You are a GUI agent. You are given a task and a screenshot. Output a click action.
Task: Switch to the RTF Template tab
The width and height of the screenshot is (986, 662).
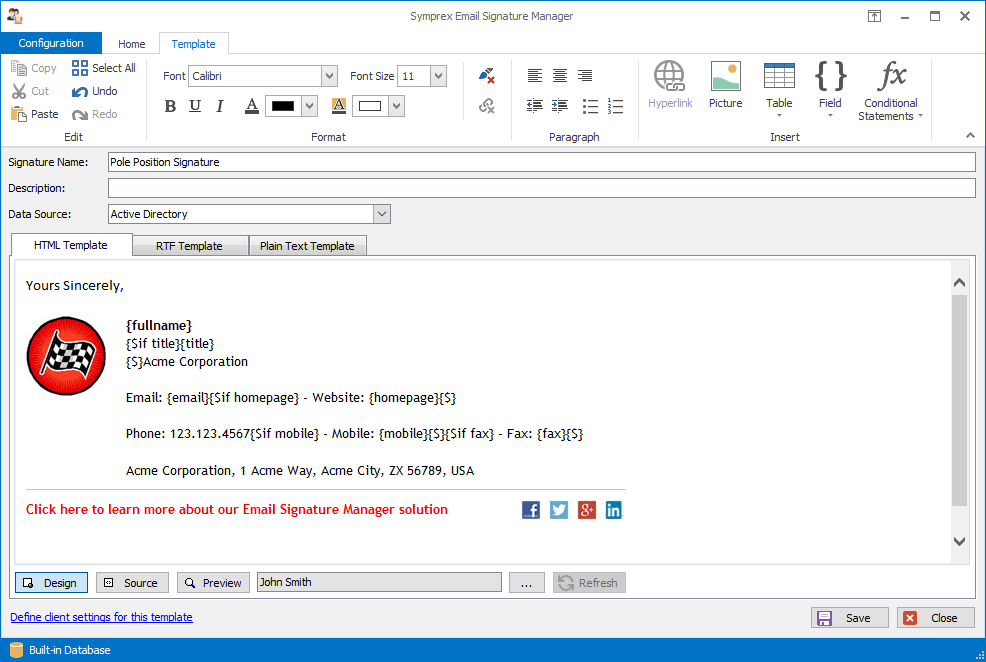[189, 246]
